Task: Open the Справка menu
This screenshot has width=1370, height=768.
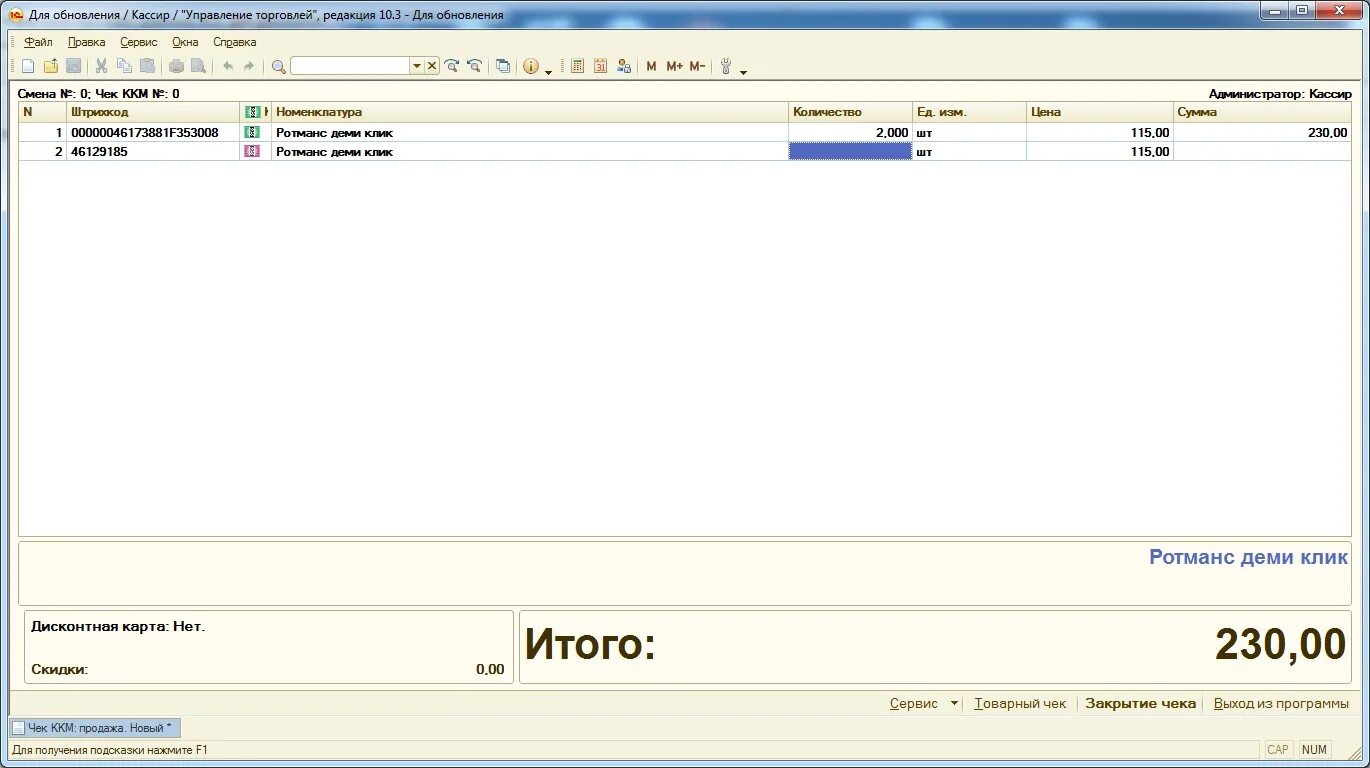Action: coord(235,42)
